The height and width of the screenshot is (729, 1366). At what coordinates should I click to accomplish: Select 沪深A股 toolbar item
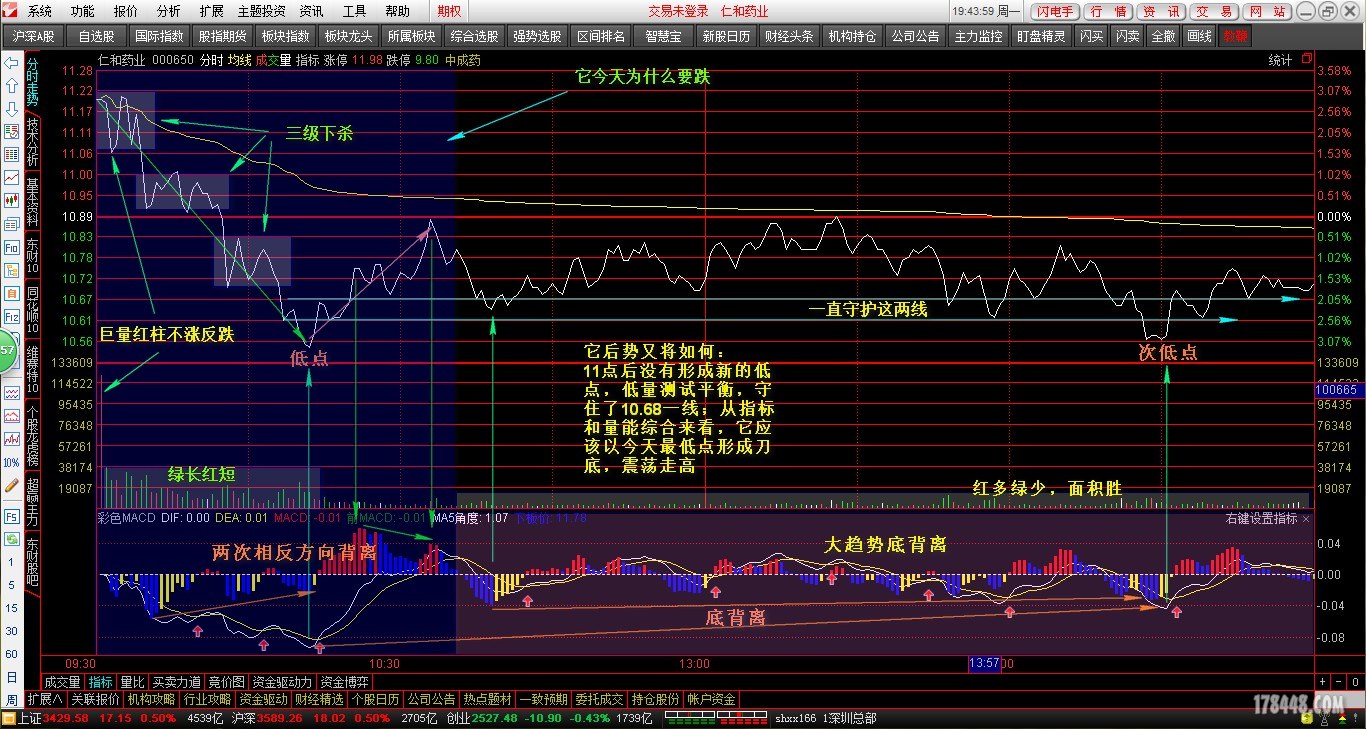click(34, 35)
